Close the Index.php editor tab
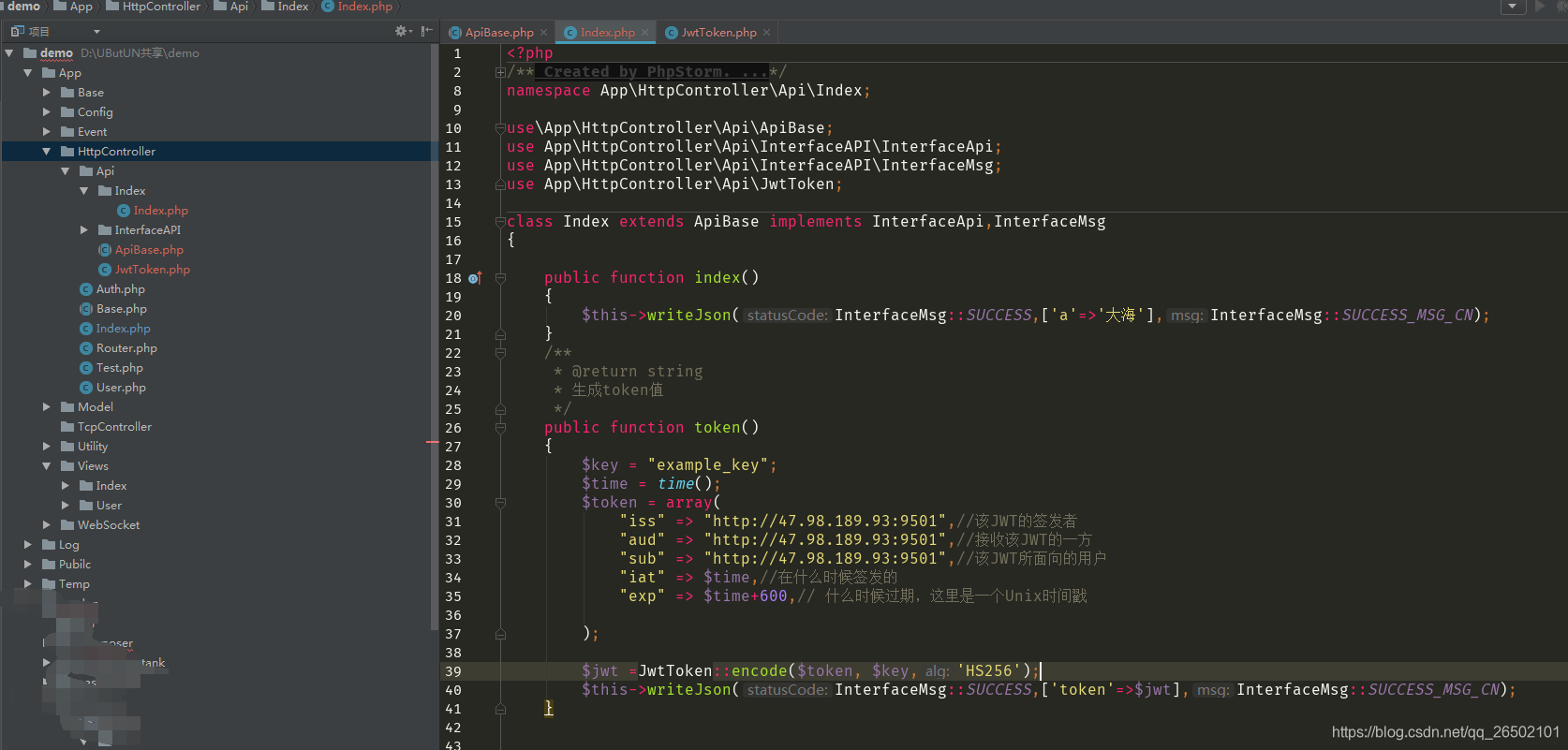 click(x=644, y=33)
